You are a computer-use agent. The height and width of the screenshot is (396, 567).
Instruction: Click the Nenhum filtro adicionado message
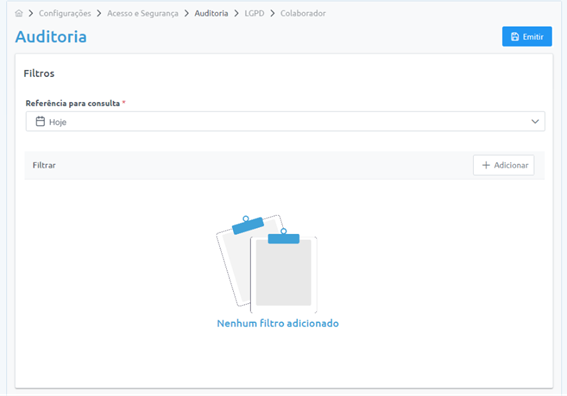point(278,323)
